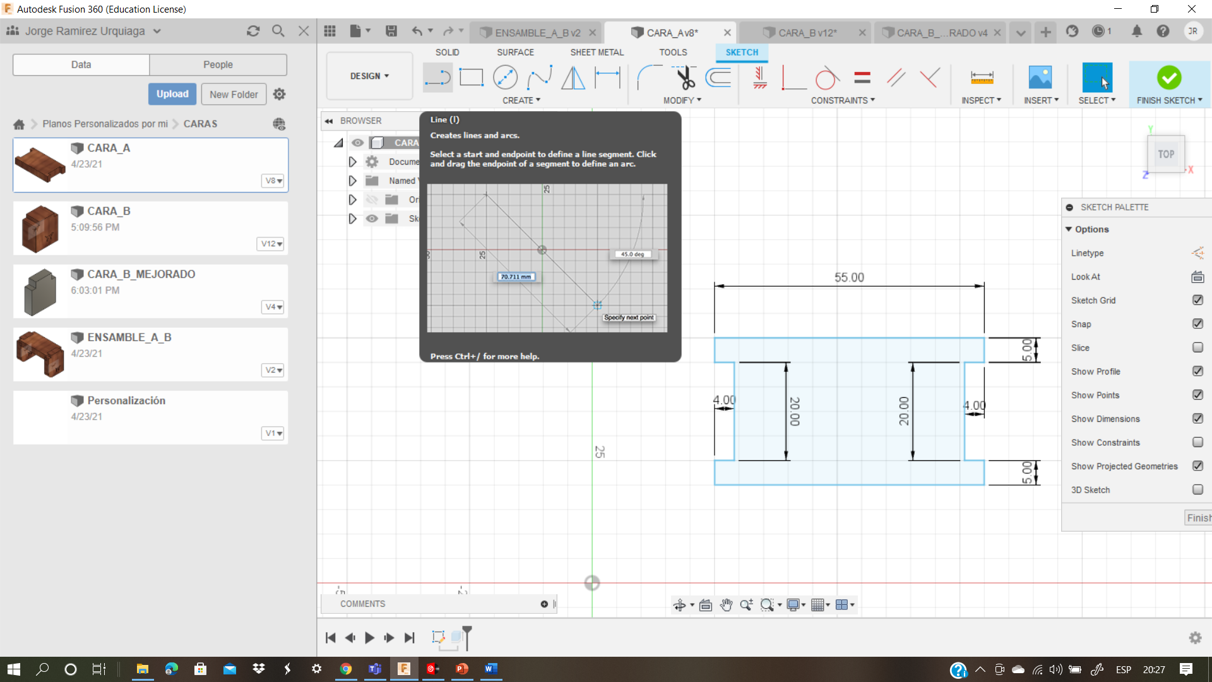Screen dimensions: 1212x682
Task: Click the Equal constraint icon
Action: pos(862,77)
